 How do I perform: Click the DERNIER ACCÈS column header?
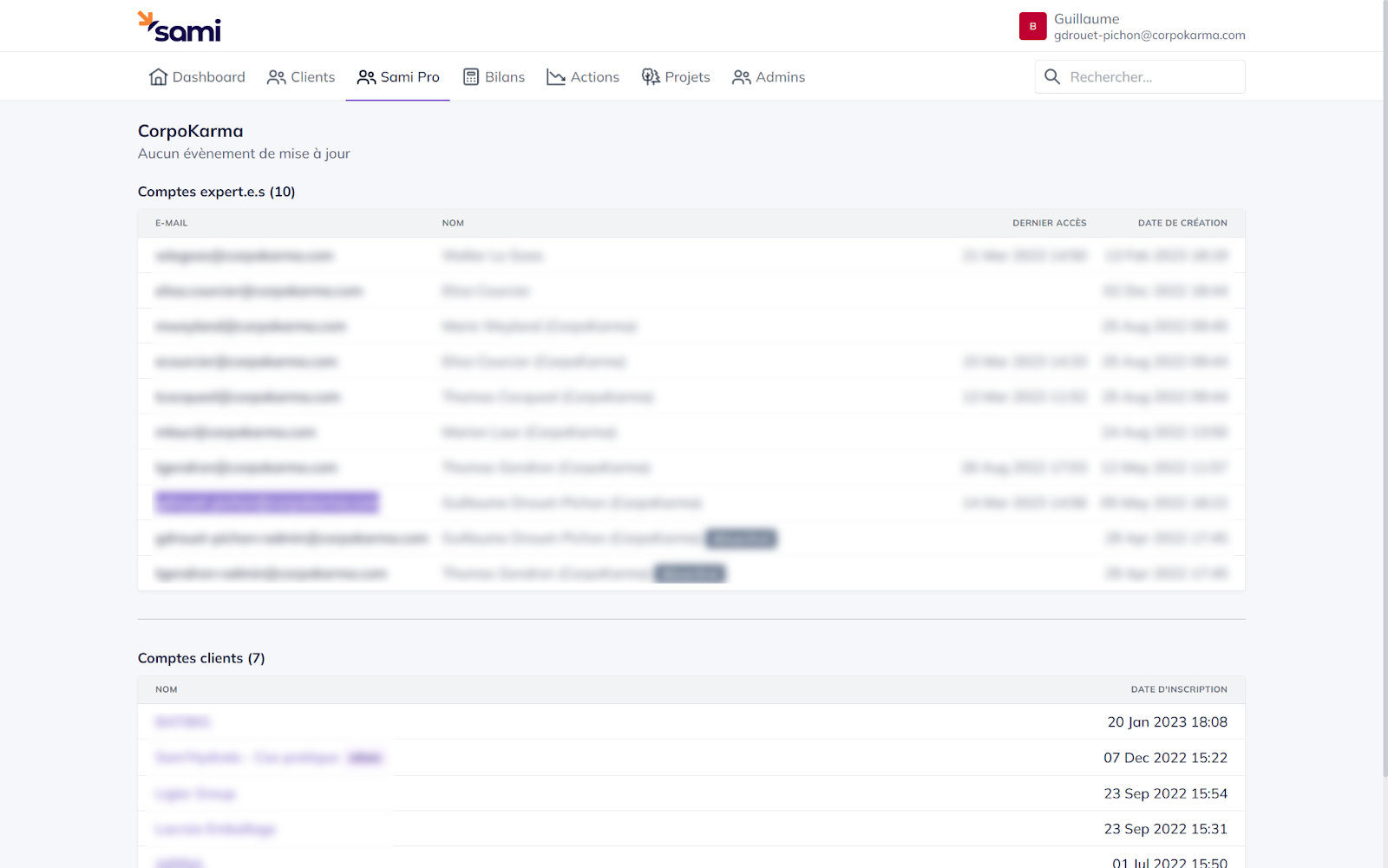pyautogui.click(x=1050, y=223)
